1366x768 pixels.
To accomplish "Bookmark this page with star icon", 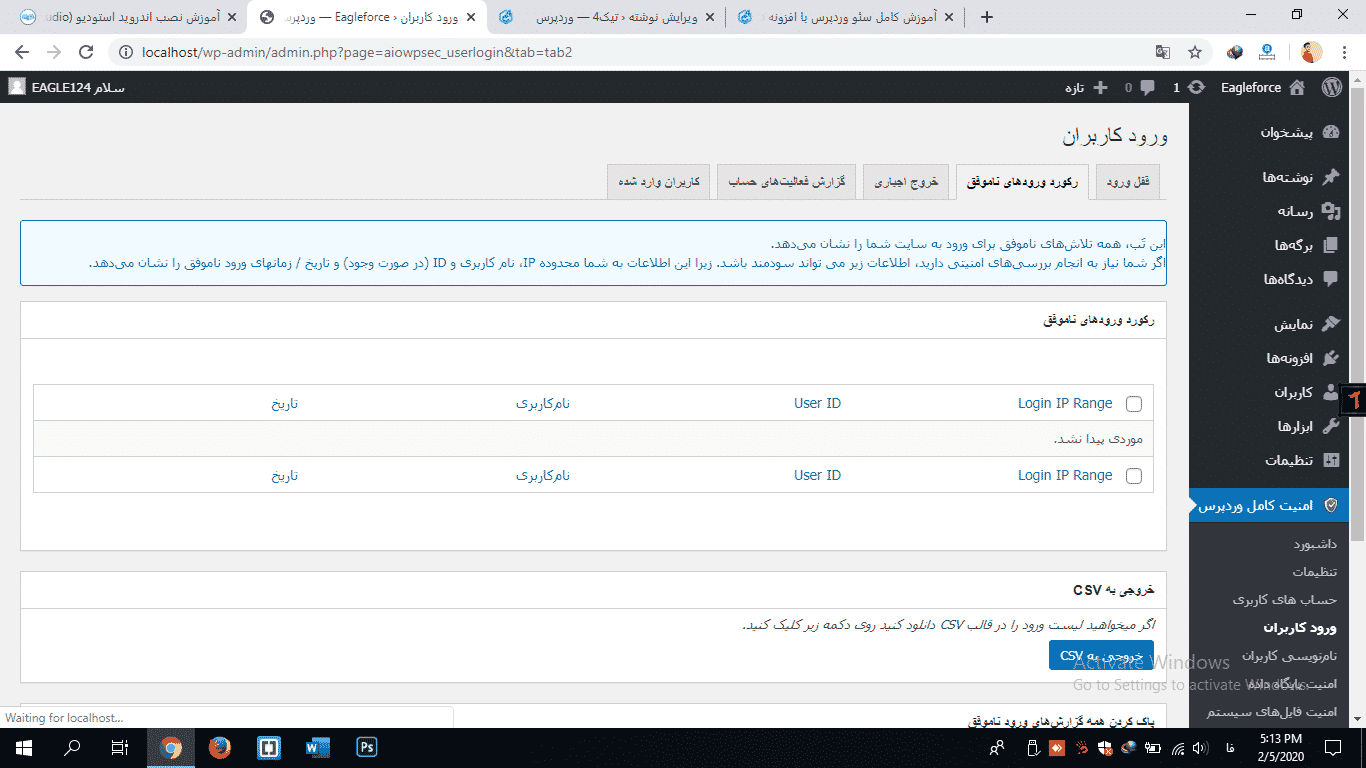I will tap(1195, 52).
